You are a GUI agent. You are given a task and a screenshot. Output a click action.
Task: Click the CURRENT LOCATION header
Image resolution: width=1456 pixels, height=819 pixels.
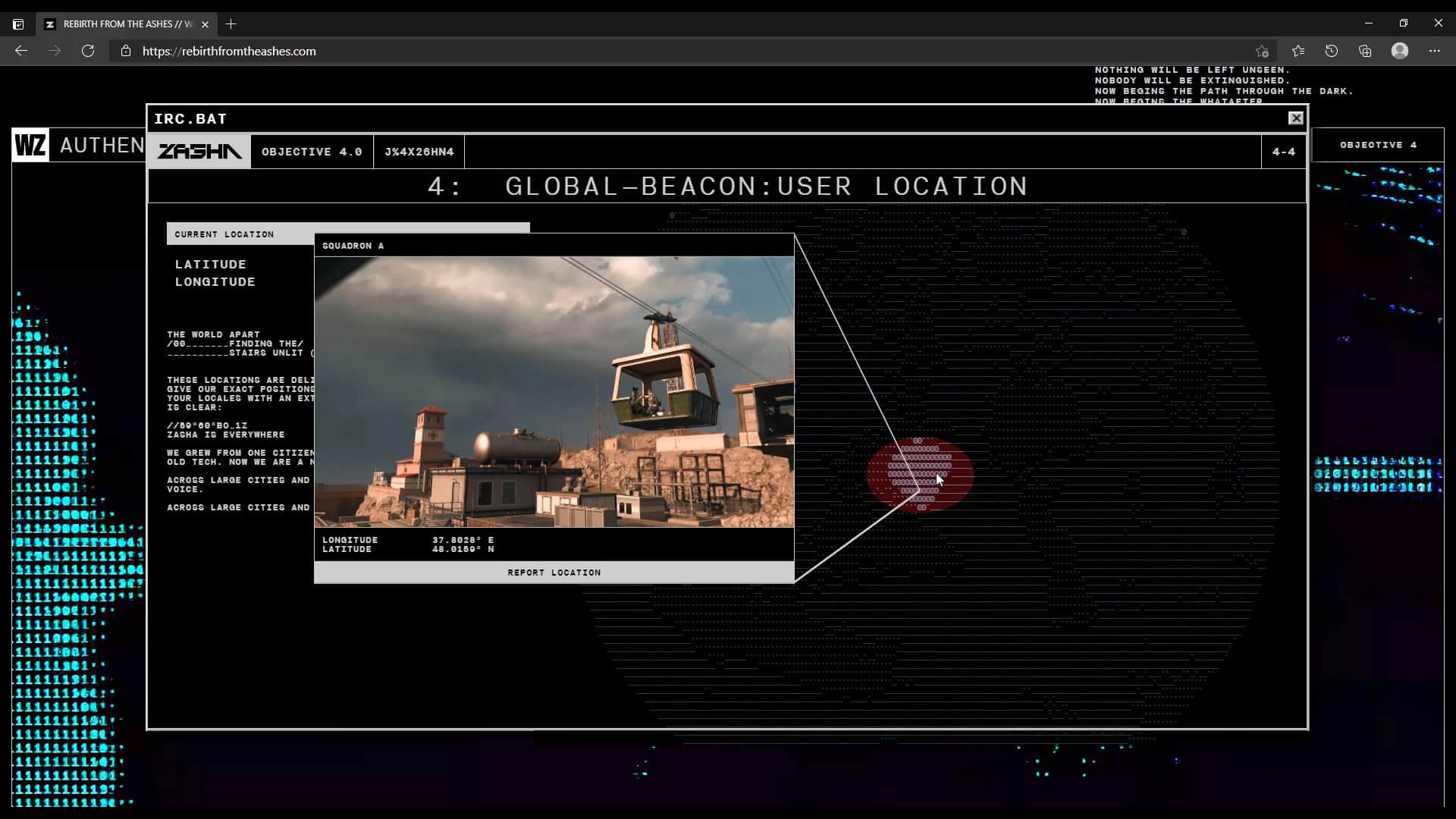(x=224, y=234)
